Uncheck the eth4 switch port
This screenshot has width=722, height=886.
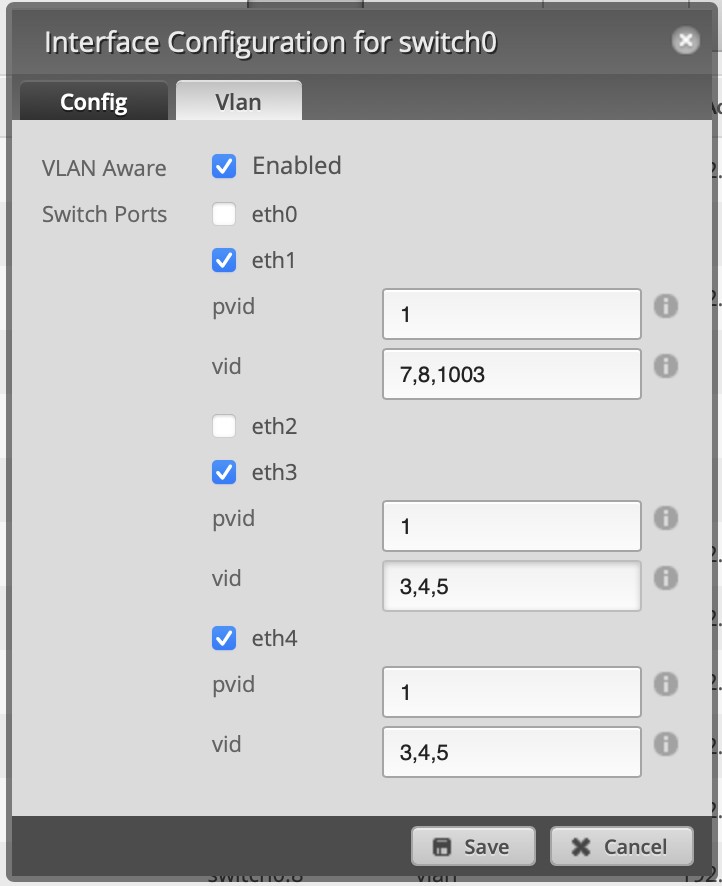(x=224, y=639)
